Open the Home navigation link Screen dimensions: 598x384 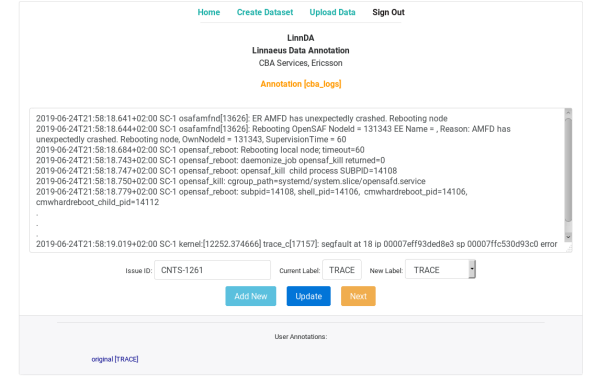[x=209, y=12]
